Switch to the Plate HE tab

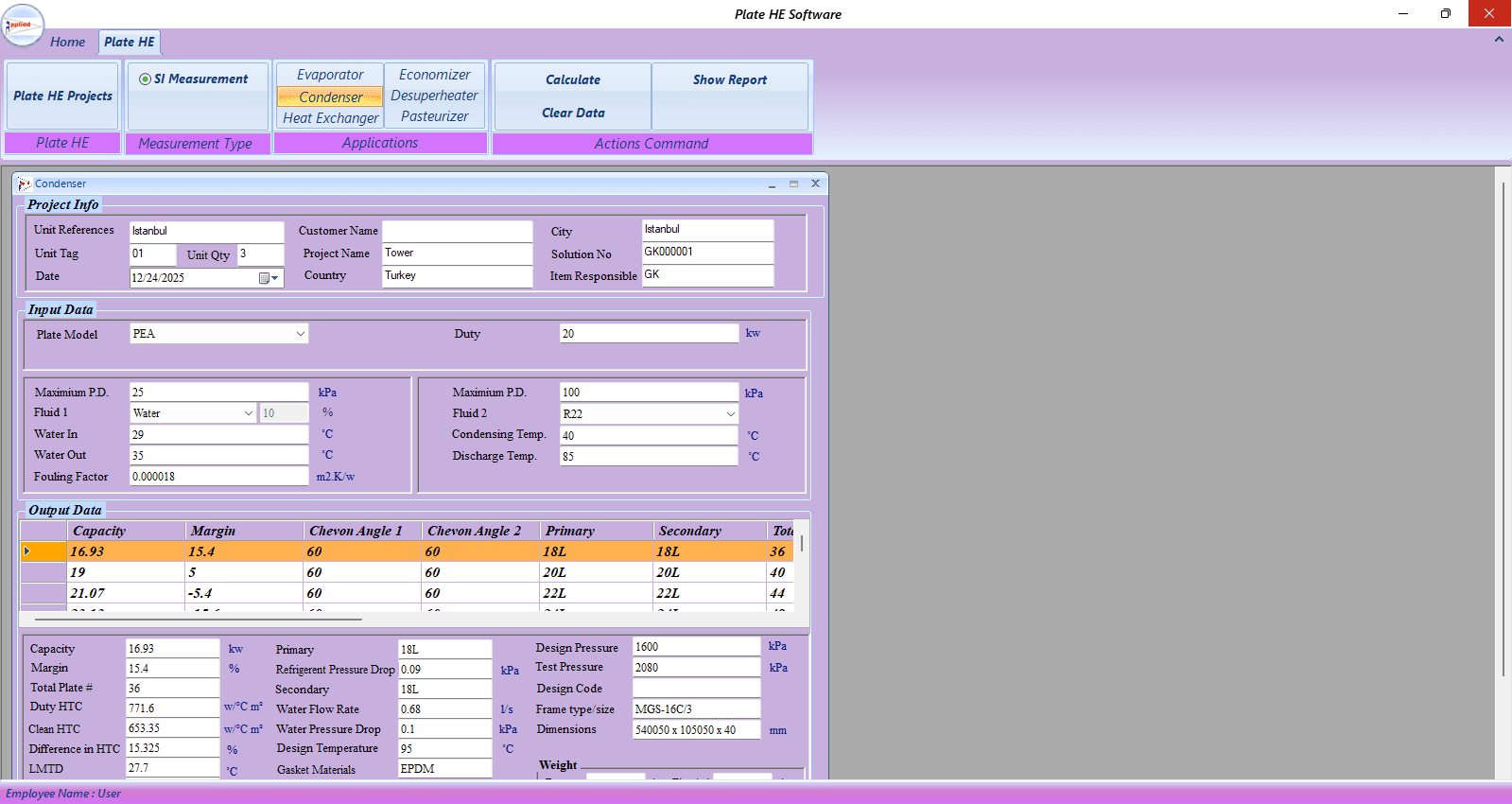click(130, 42)
